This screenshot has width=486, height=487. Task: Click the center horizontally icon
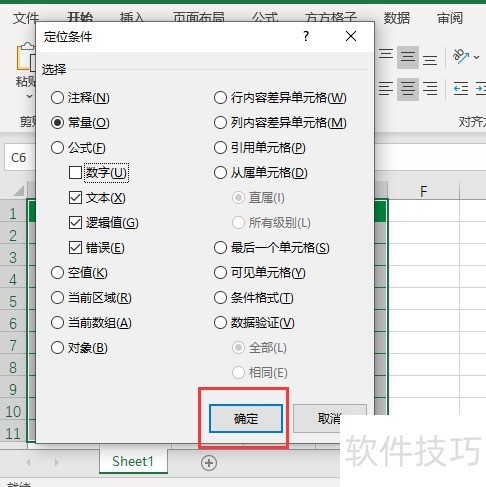[x=408, y=89]
